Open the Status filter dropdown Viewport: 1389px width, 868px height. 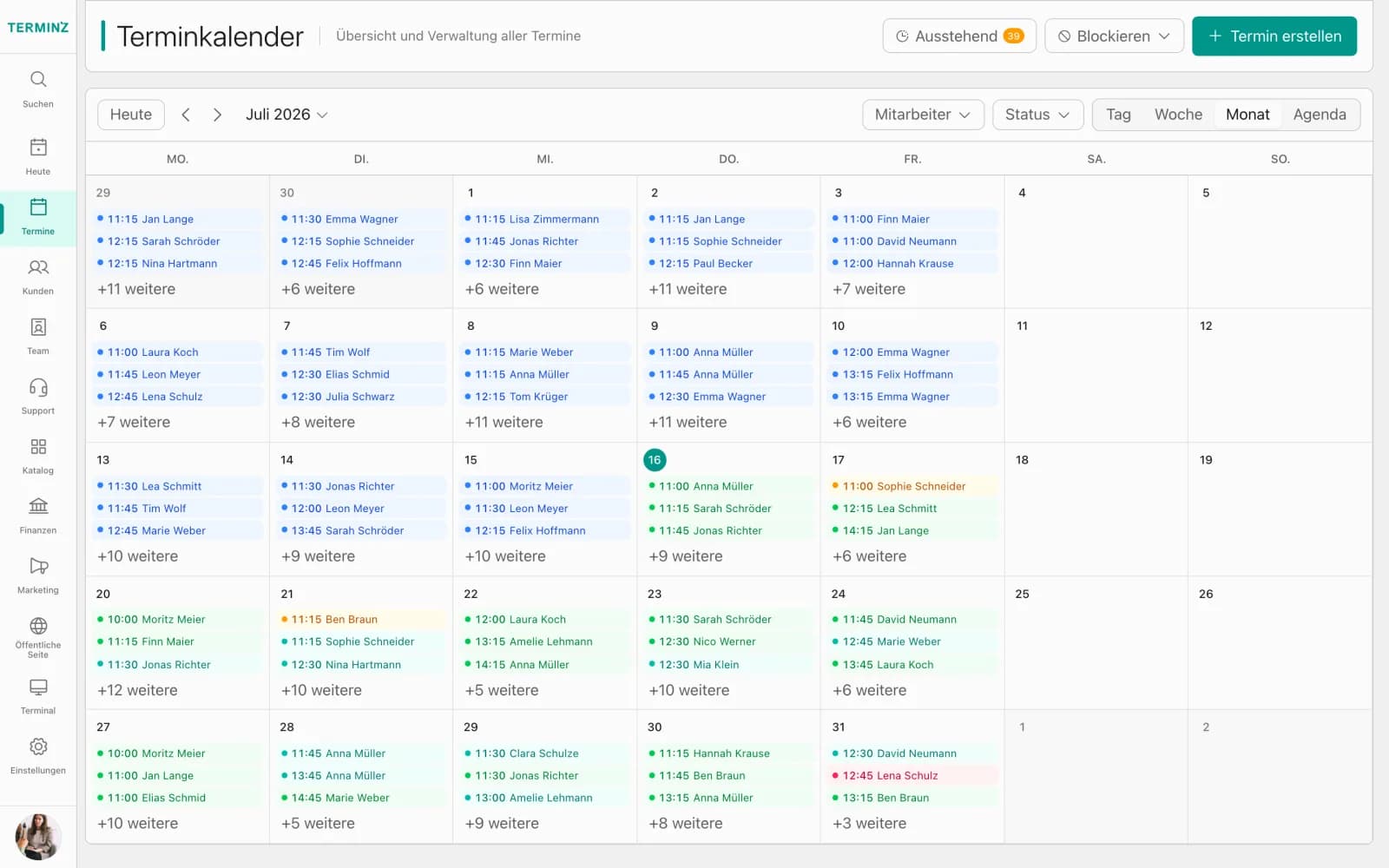point(1037,115)
